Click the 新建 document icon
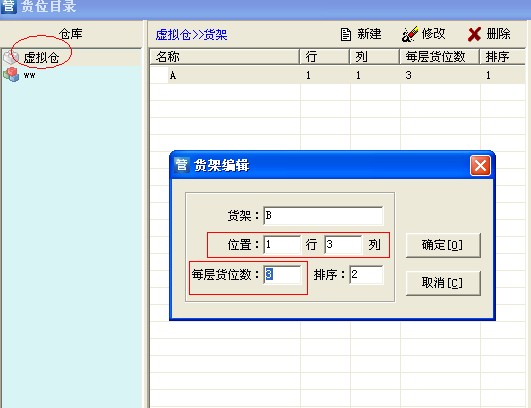Screen dimensions: 531x408 click(345, 35)
